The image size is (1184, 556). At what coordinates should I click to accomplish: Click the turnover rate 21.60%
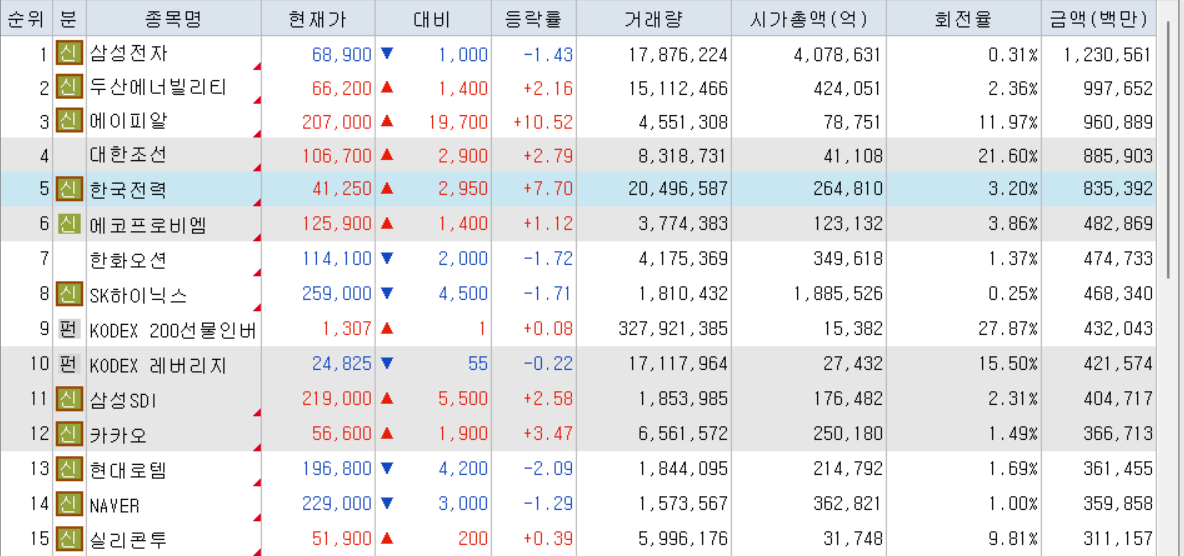click(1009, 155)
